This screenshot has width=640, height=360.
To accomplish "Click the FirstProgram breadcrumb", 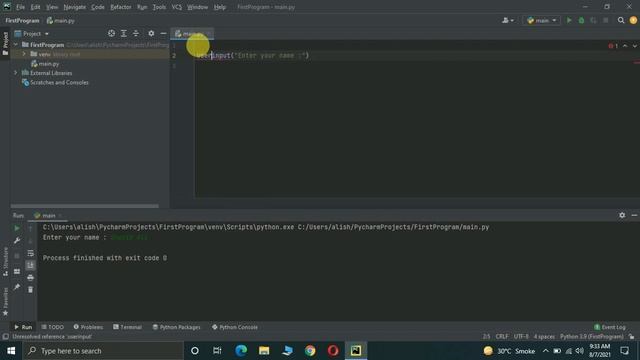I will [x=22, y=20].
